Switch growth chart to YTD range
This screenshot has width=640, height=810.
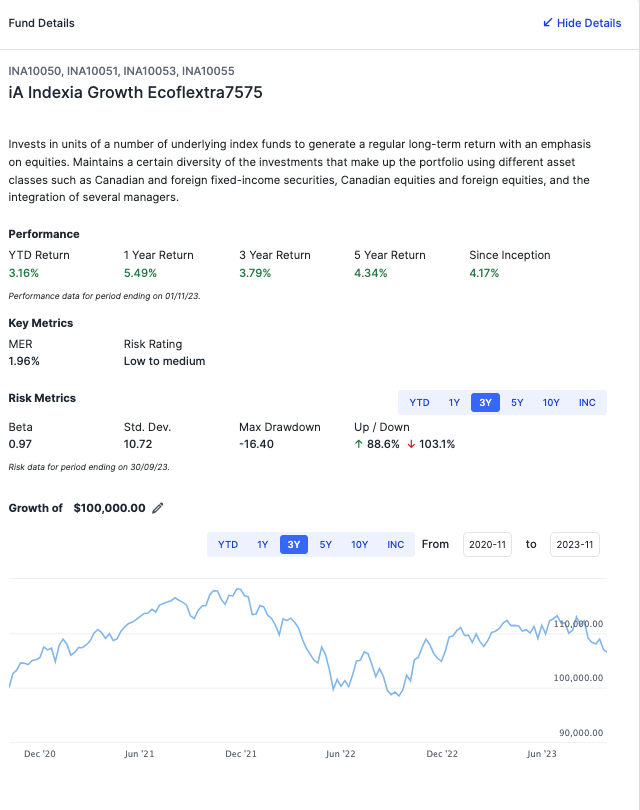228,544
